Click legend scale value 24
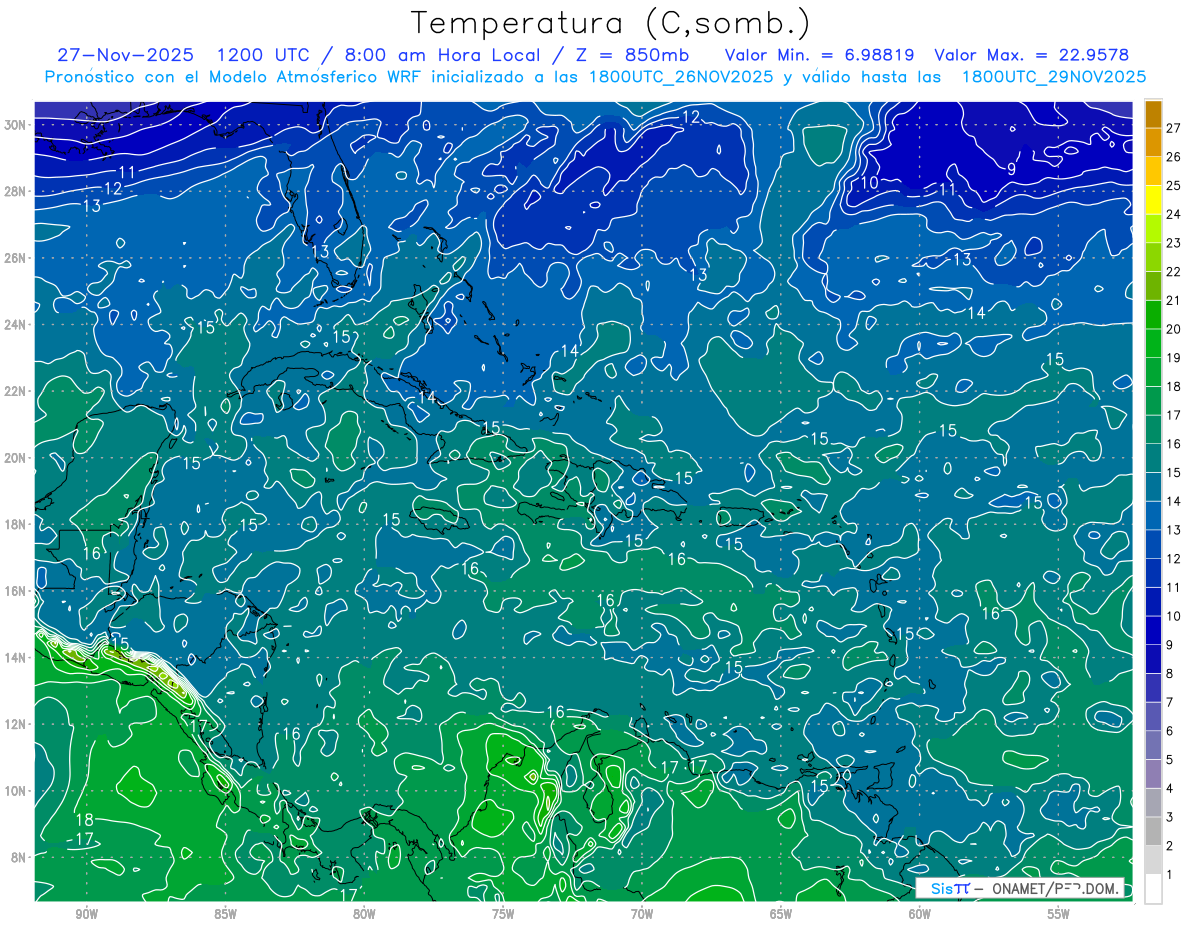 pyautogui.click(x=1175, y=214)
